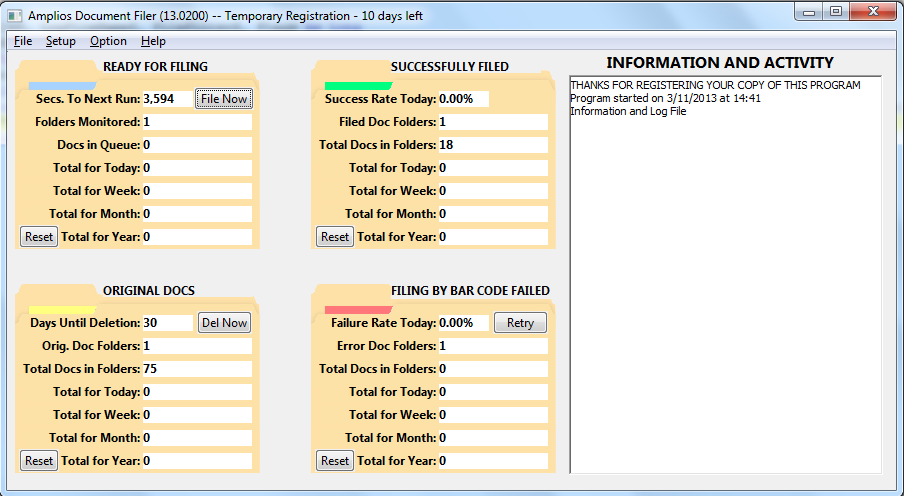Open the Help menu
The image size is (904, 496).
(153, 41)
